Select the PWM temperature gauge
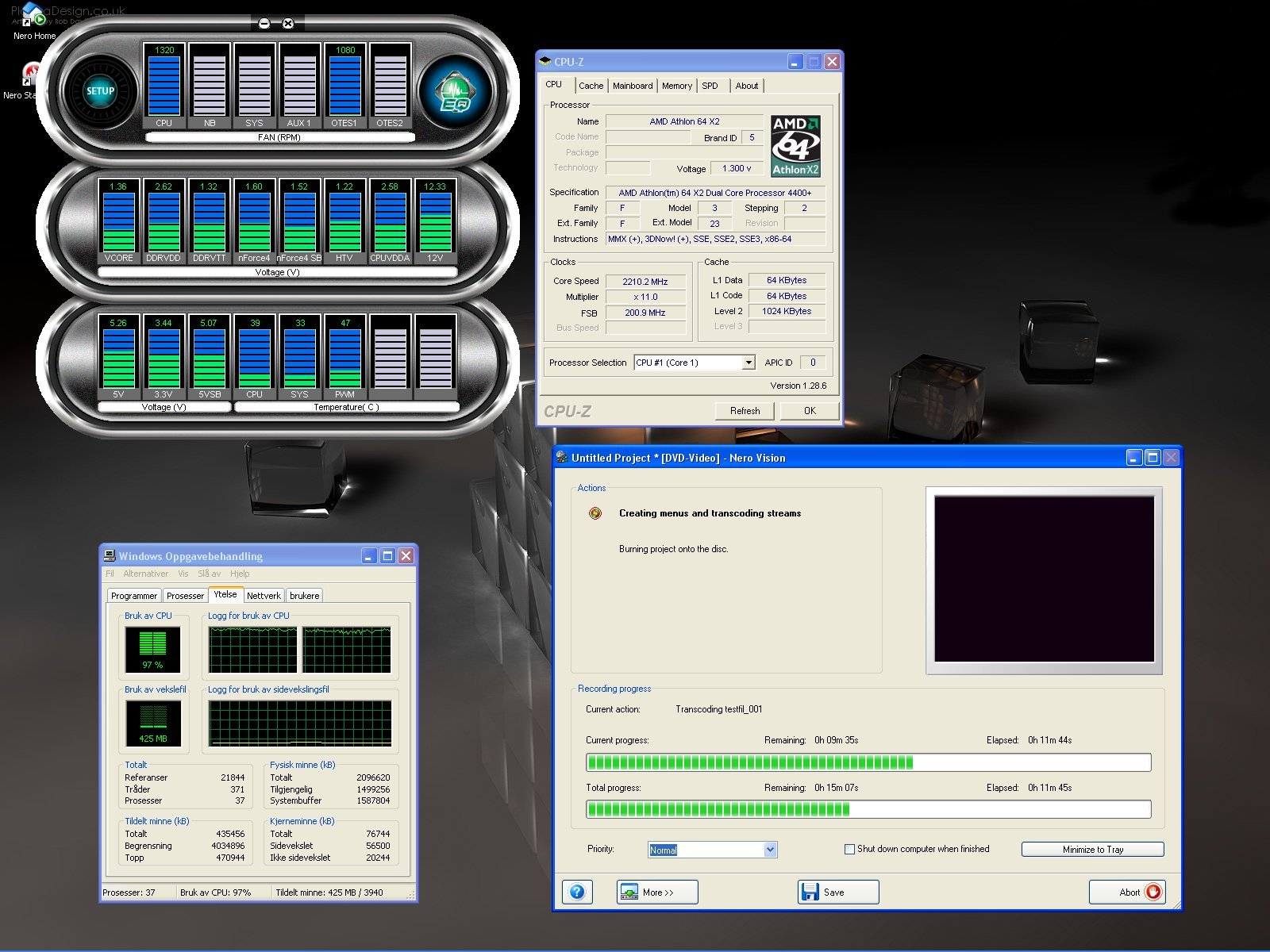The image size is (1270, 952). [x=344, y=357]
